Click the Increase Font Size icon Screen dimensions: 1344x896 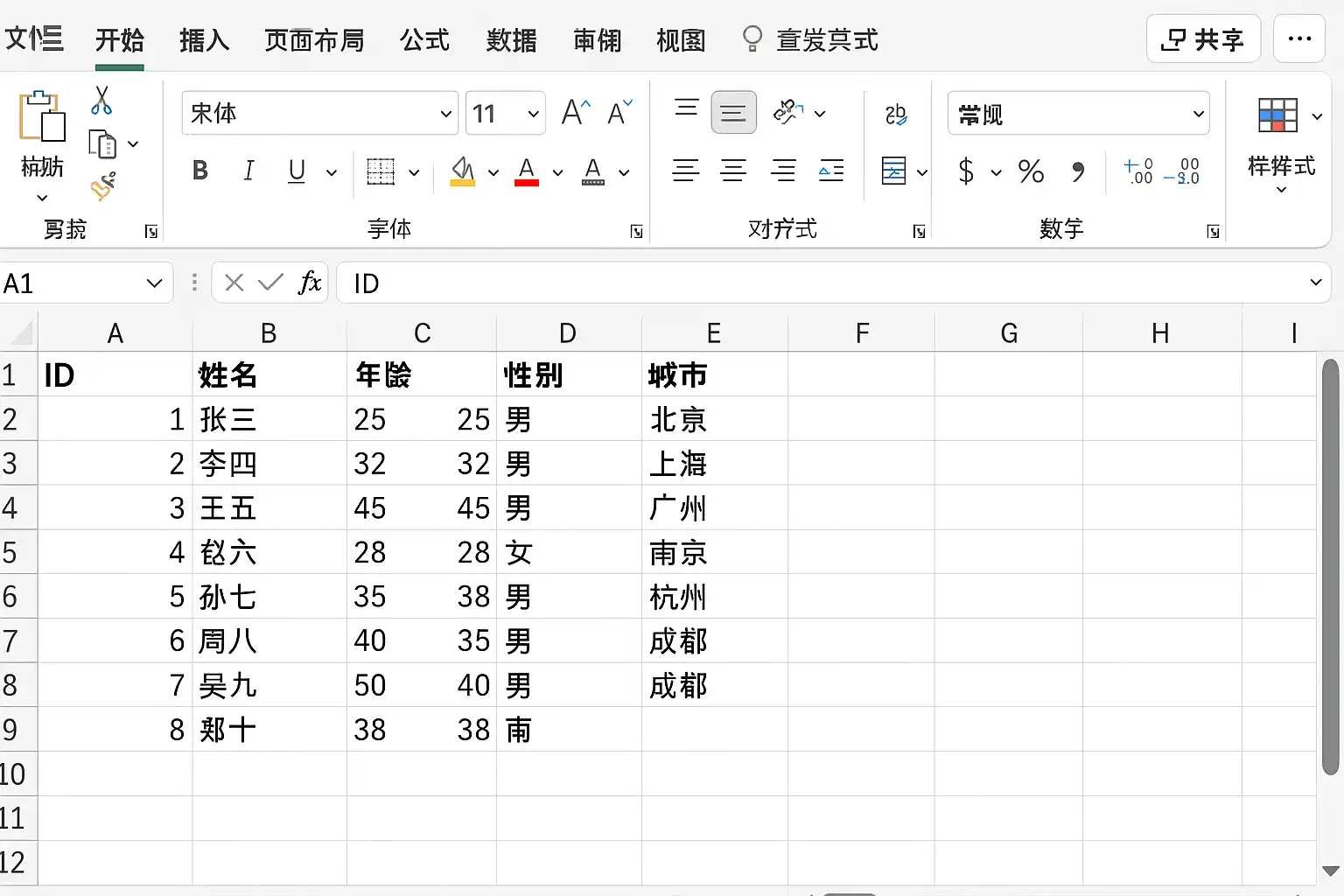point(576,113)
